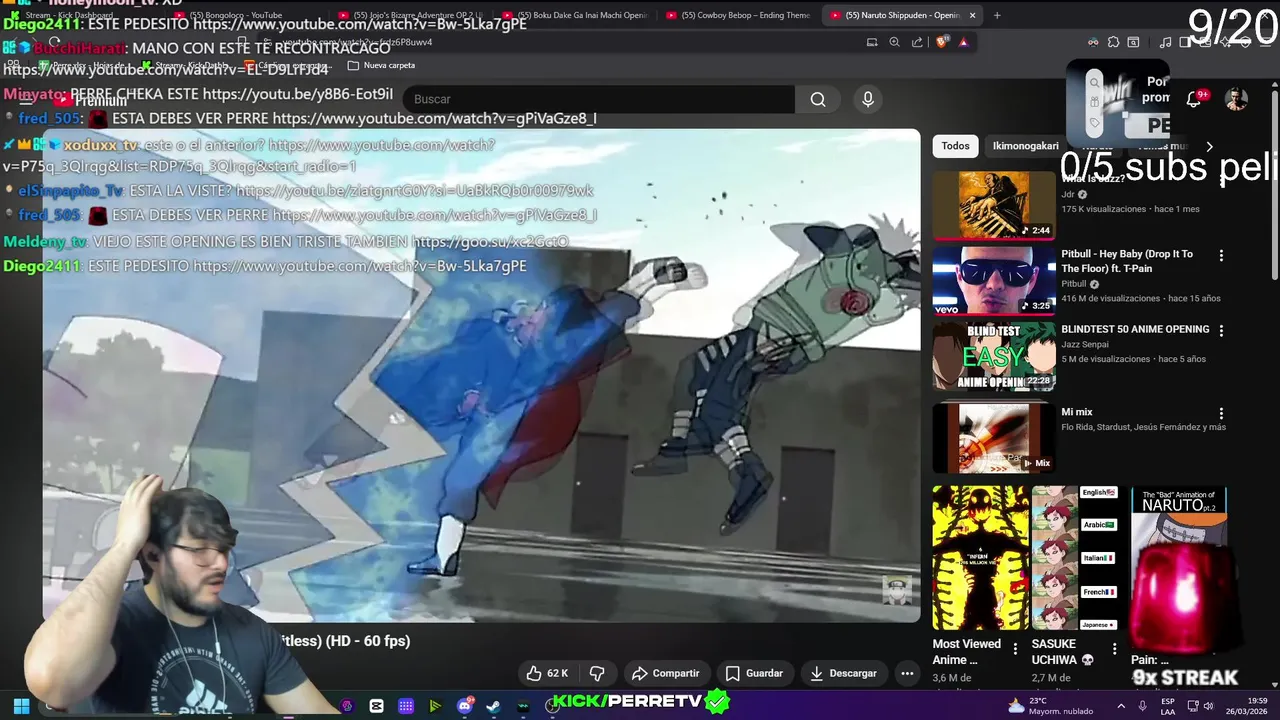
Task: Open options for Pitbull Hey Baby video
Action: (1221, 256)
